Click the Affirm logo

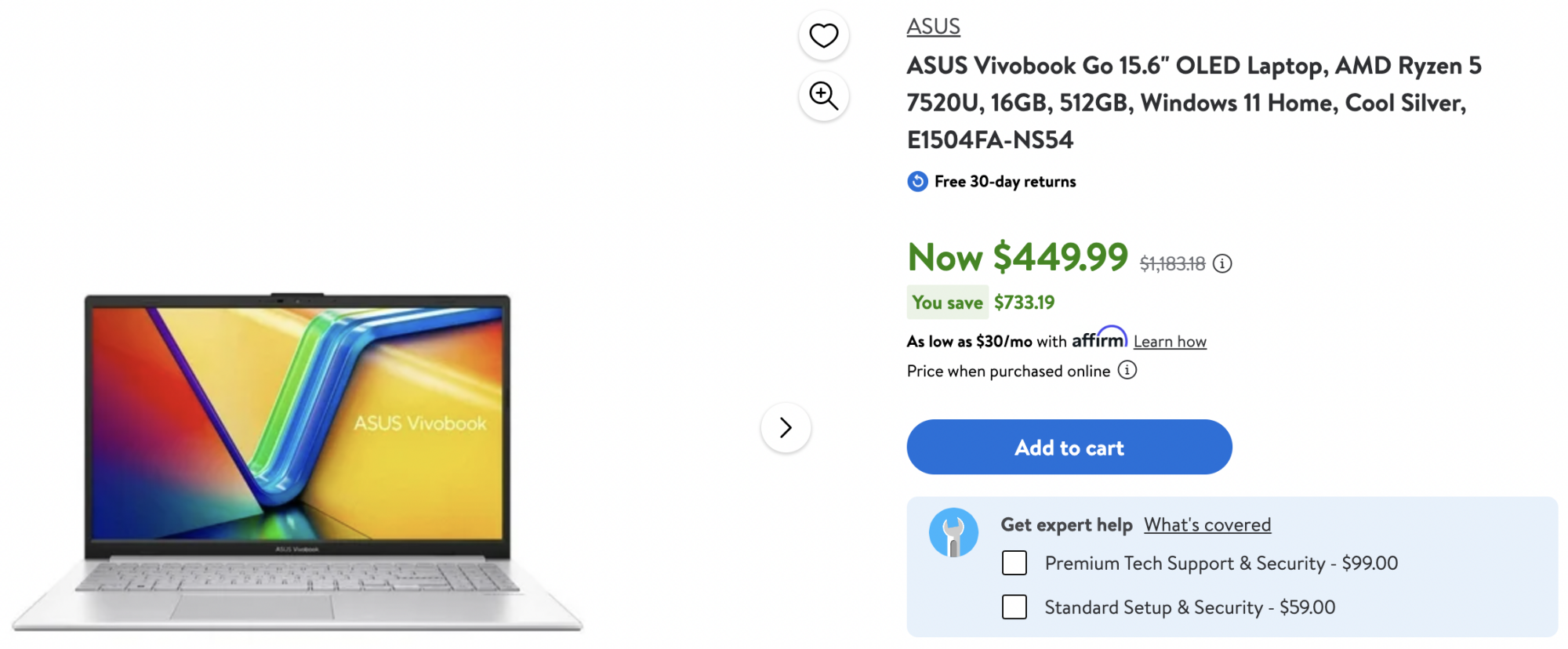click(x=1098, y=339)
